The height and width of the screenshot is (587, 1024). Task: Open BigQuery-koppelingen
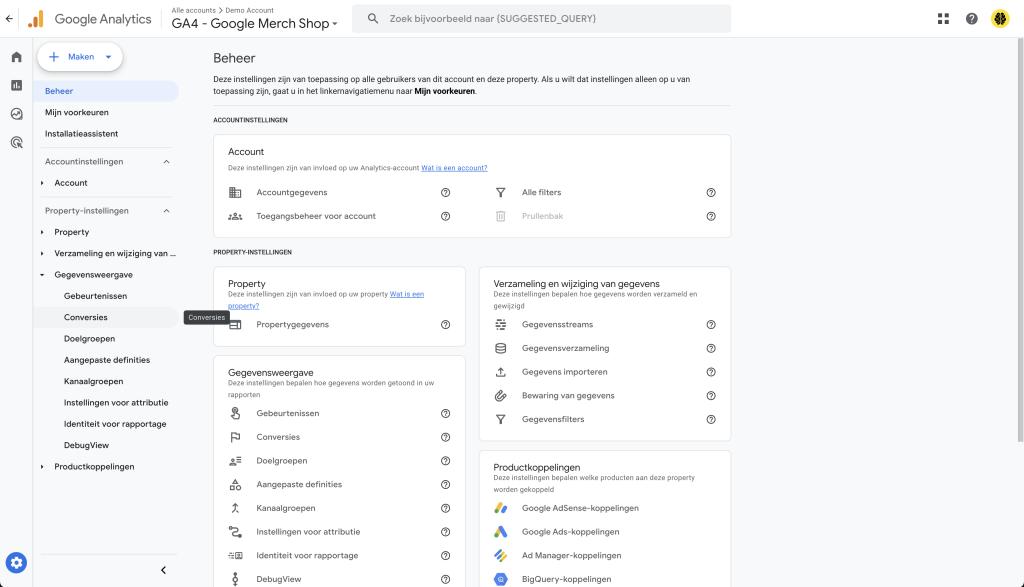[x=566, y=579]
